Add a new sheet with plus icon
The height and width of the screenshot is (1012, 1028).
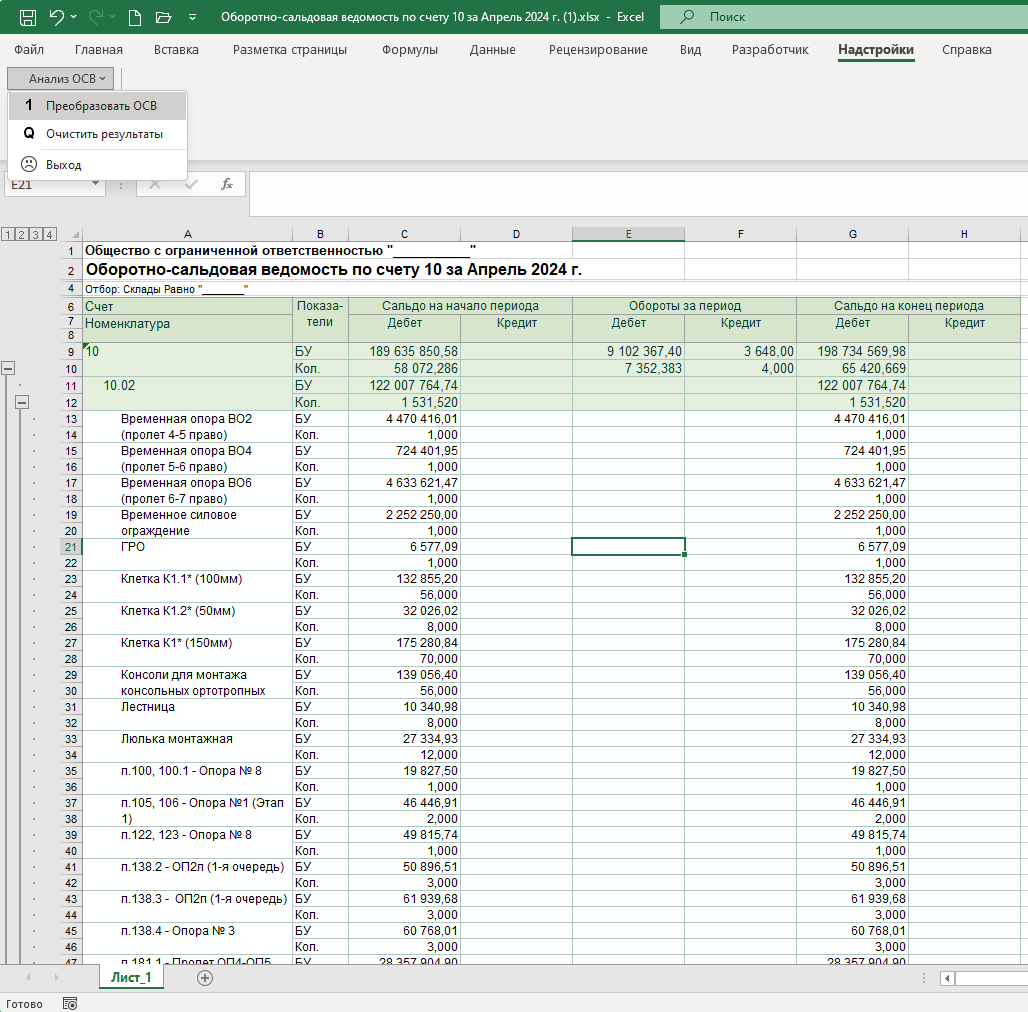pos(205,978)
